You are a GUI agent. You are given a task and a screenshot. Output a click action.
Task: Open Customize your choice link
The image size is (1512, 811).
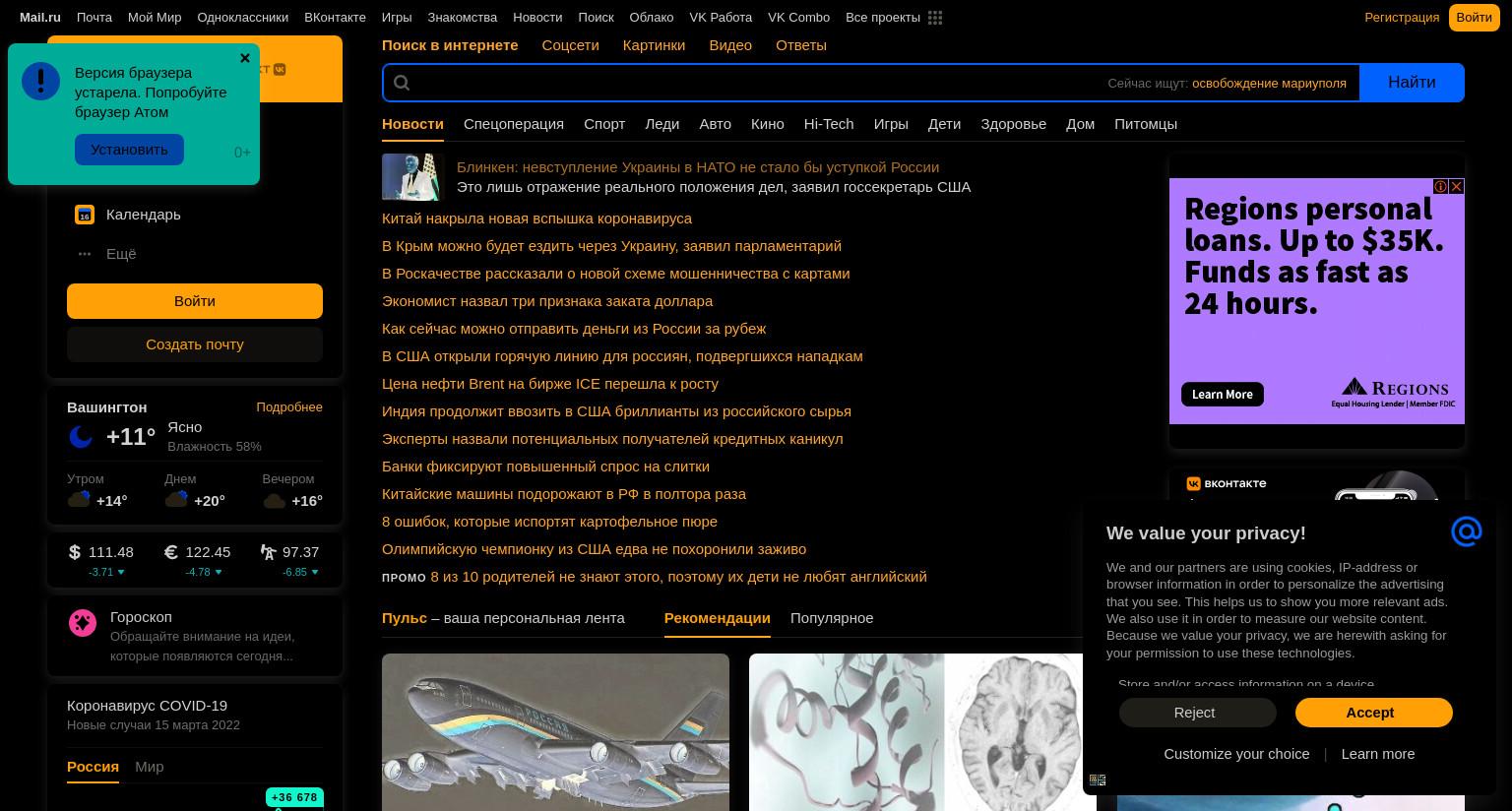(x=1236, y=754)
